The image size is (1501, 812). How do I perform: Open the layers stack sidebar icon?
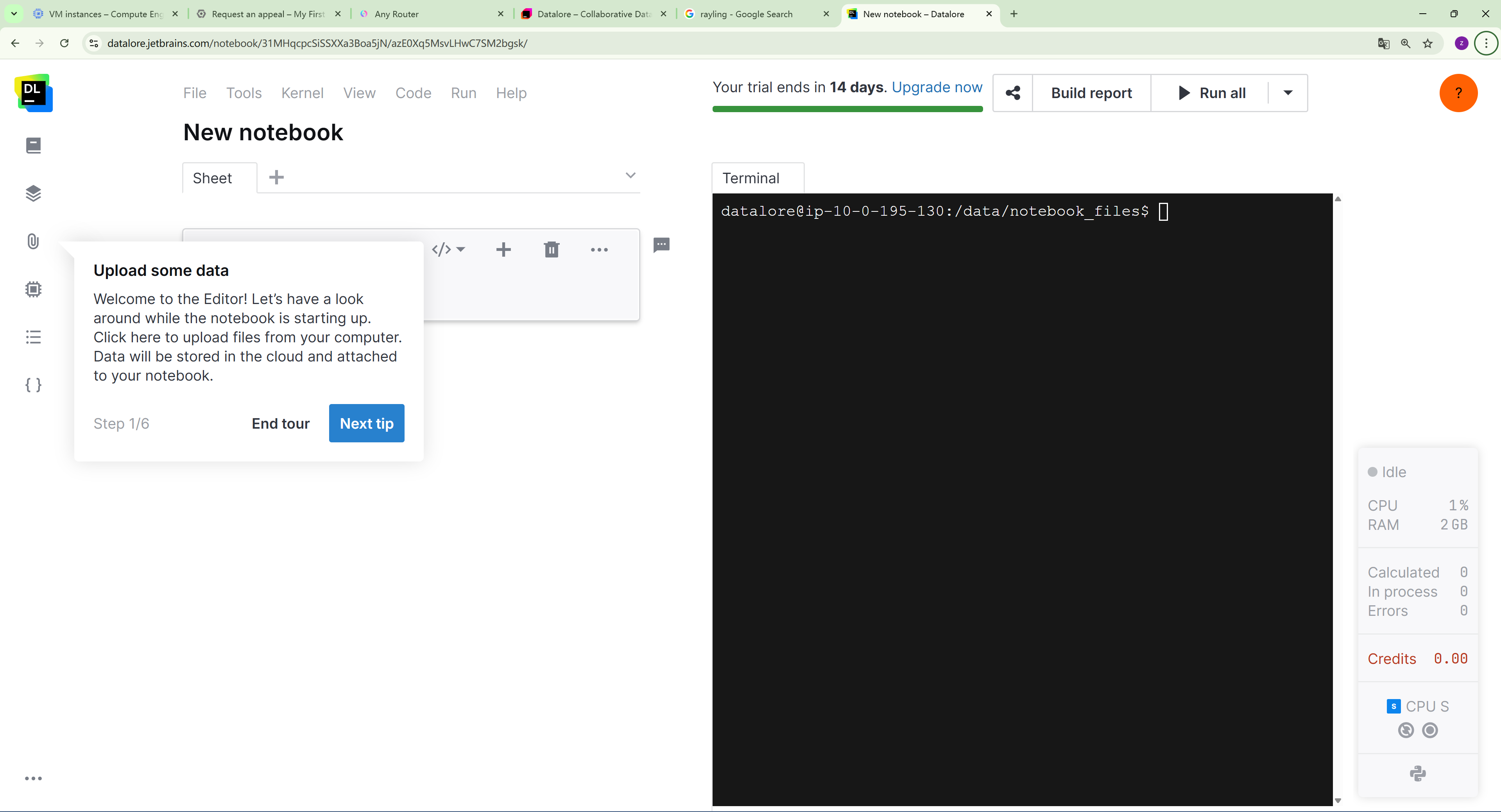coord(33,193)
